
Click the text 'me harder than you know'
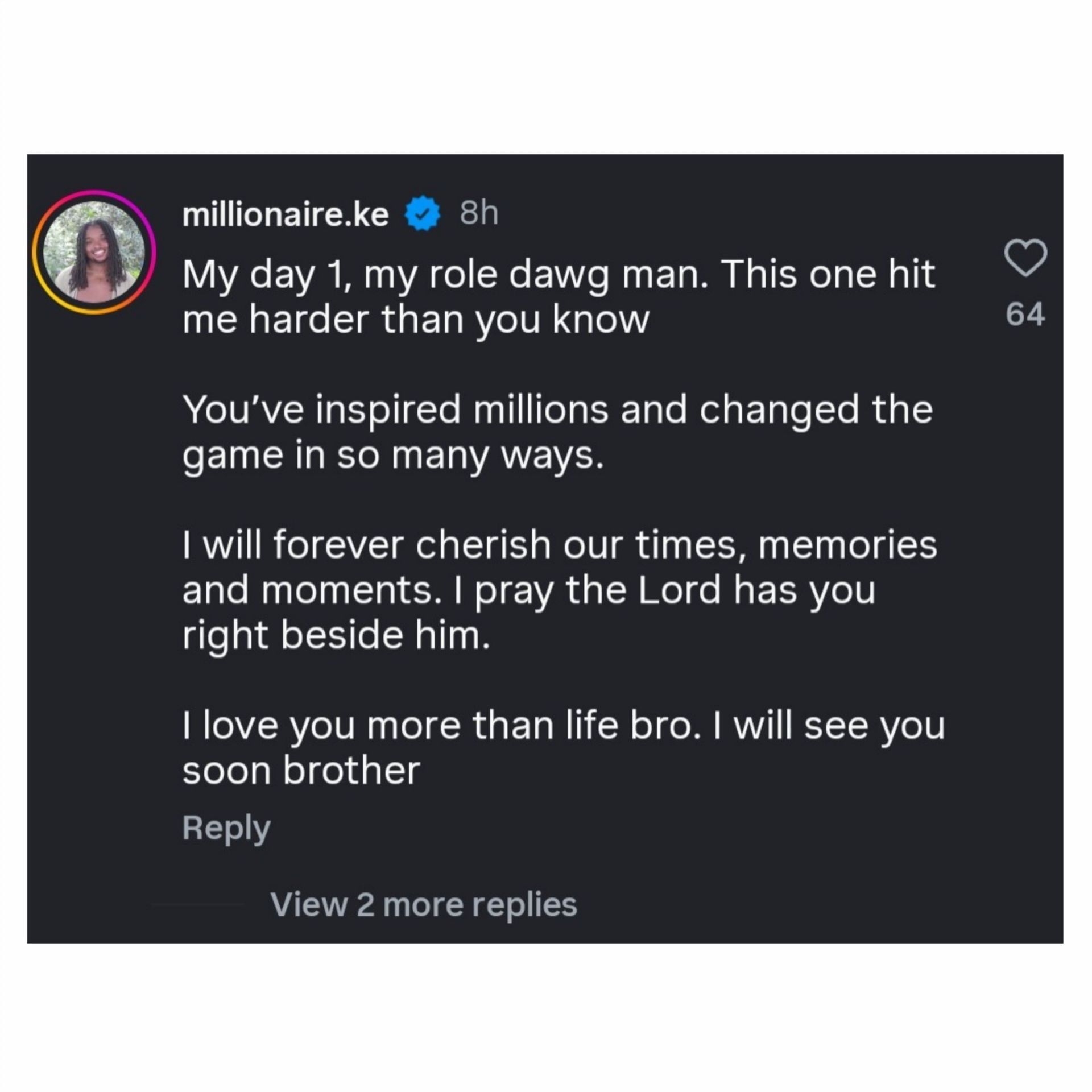416,320
